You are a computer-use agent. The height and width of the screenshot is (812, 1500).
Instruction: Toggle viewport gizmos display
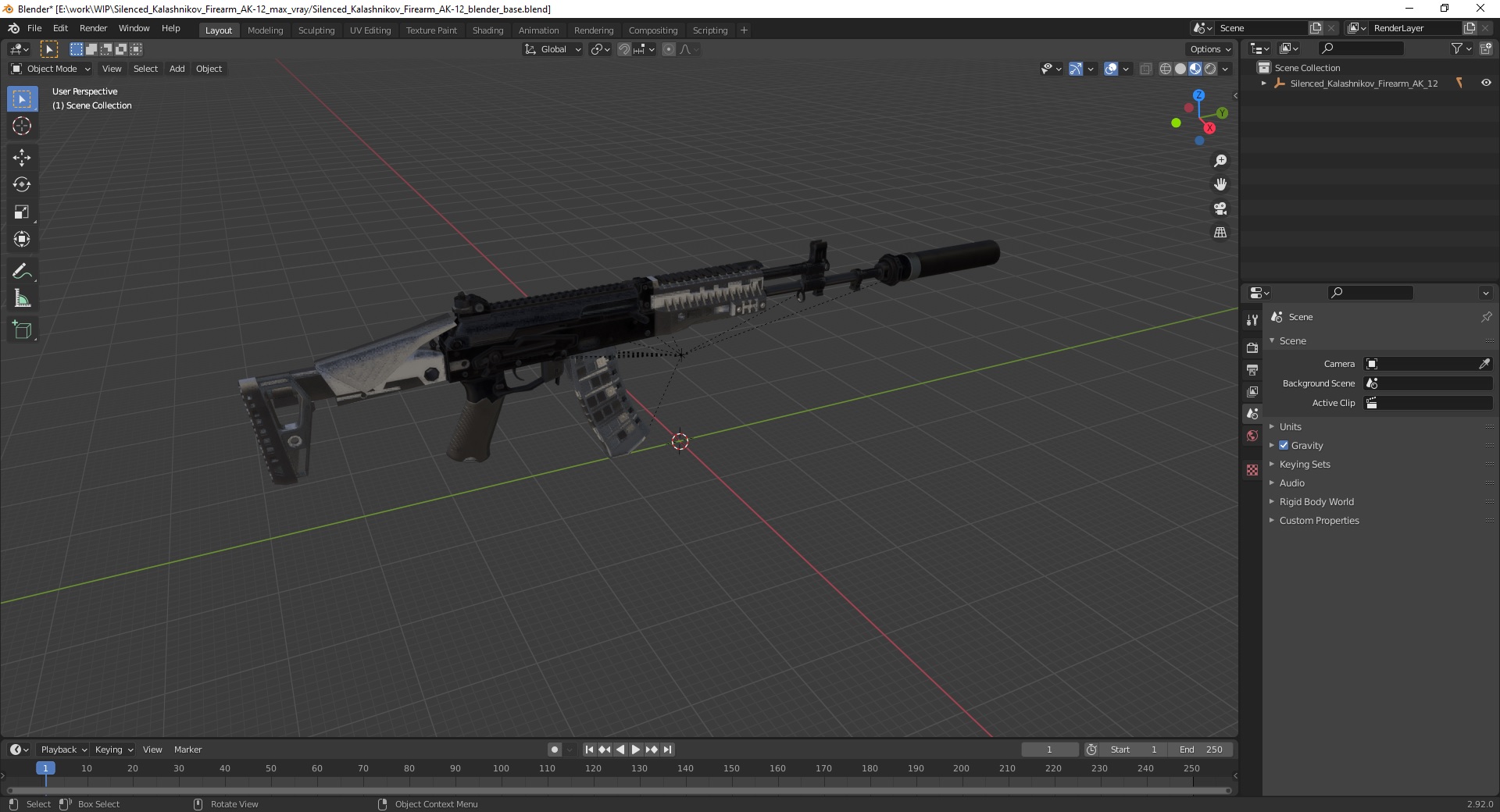pyautogui.click(x=1076, y=69)
